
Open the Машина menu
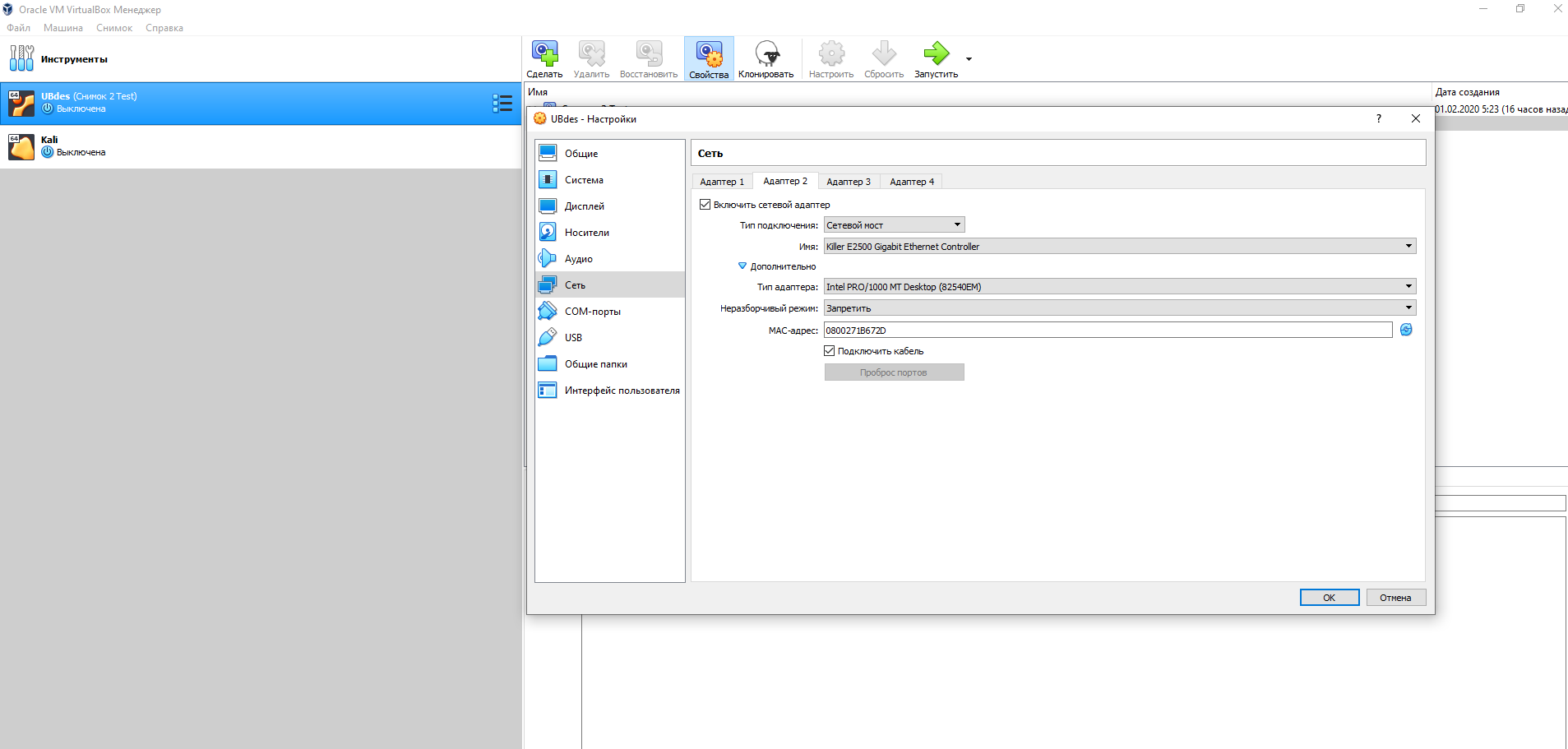[63, 28]
